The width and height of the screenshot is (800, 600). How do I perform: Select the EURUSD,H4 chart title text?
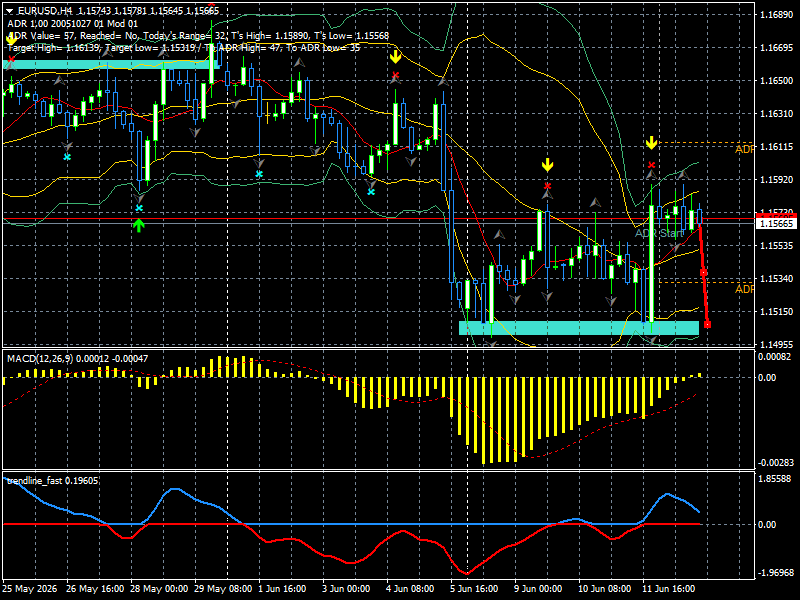(x=44, y=11)
